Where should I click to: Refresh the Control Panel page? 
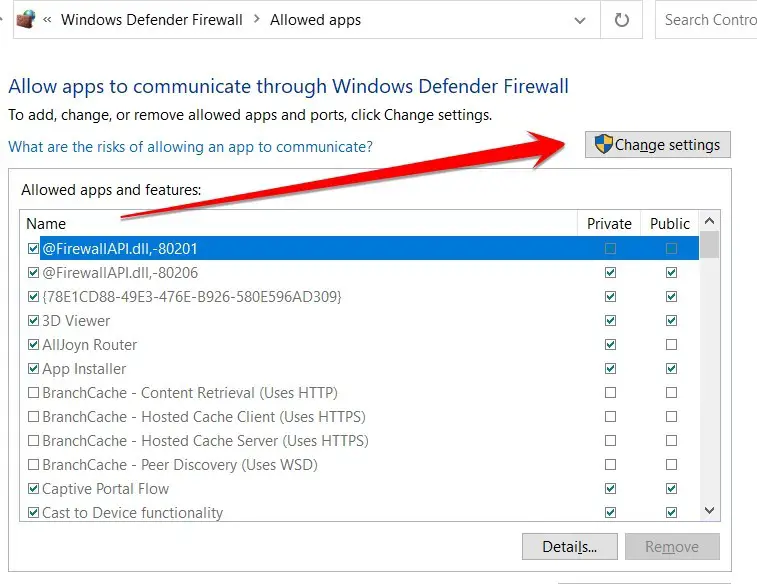coord(621,20)
